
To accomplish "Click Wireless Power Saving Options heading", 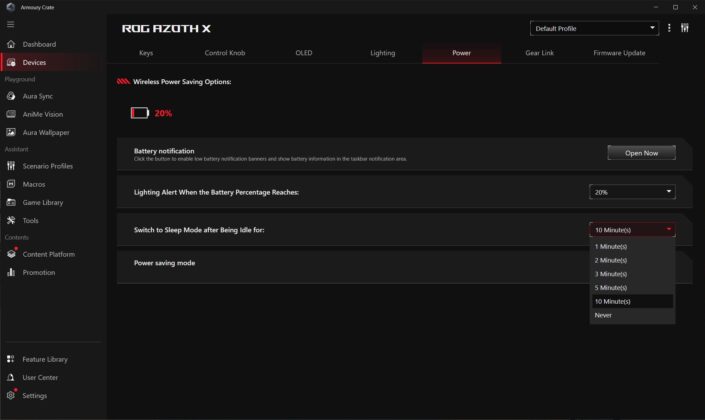I will click(182, 82).
